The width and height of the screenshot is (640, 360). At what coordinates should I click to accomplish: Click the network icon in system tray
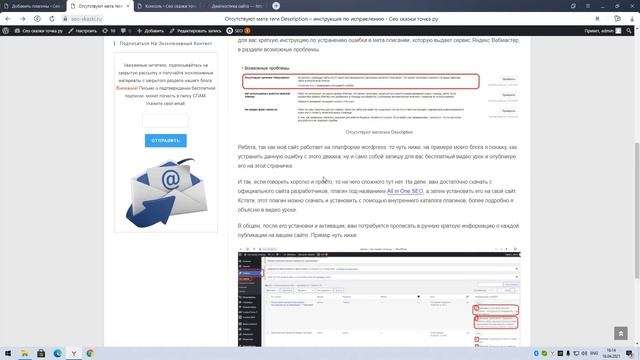tap(576, 353)
